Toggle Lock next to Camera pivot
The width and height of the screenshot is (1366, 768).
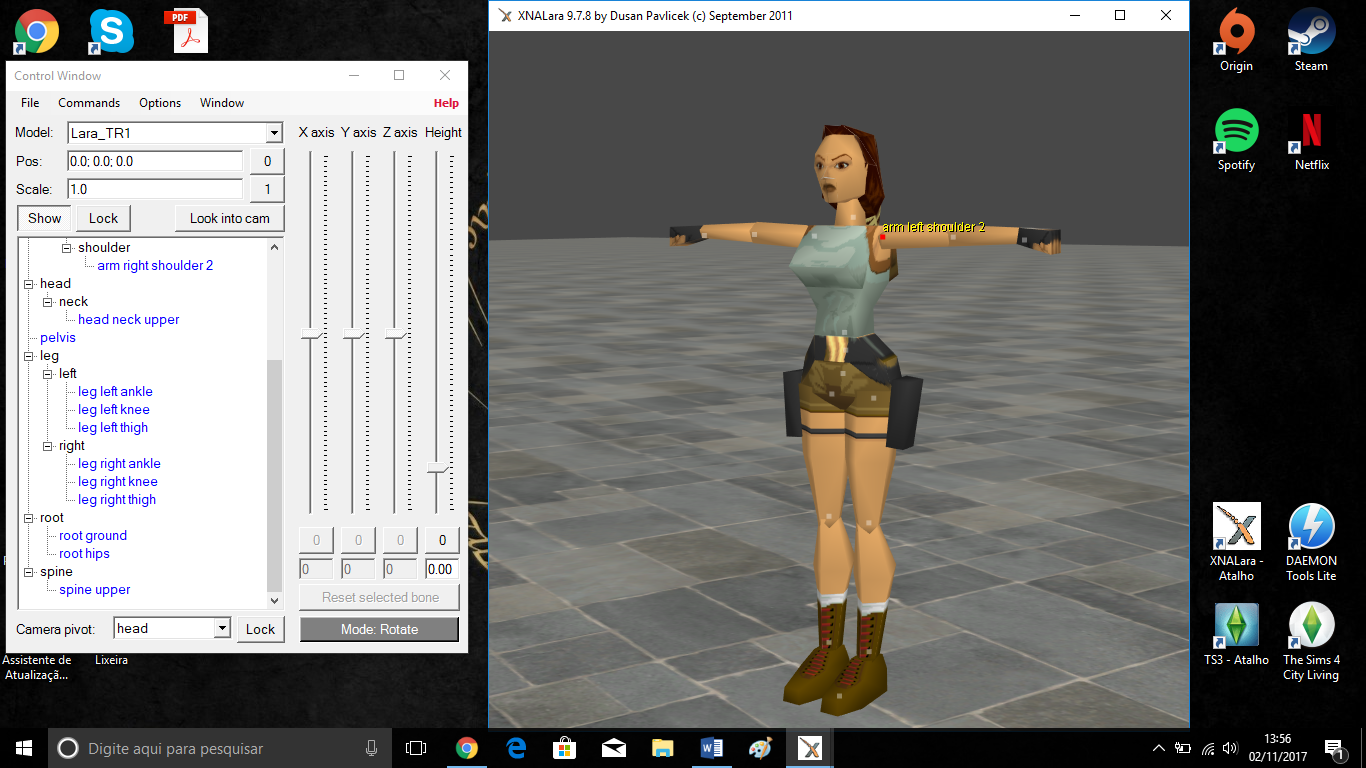[x=260, y=629]
